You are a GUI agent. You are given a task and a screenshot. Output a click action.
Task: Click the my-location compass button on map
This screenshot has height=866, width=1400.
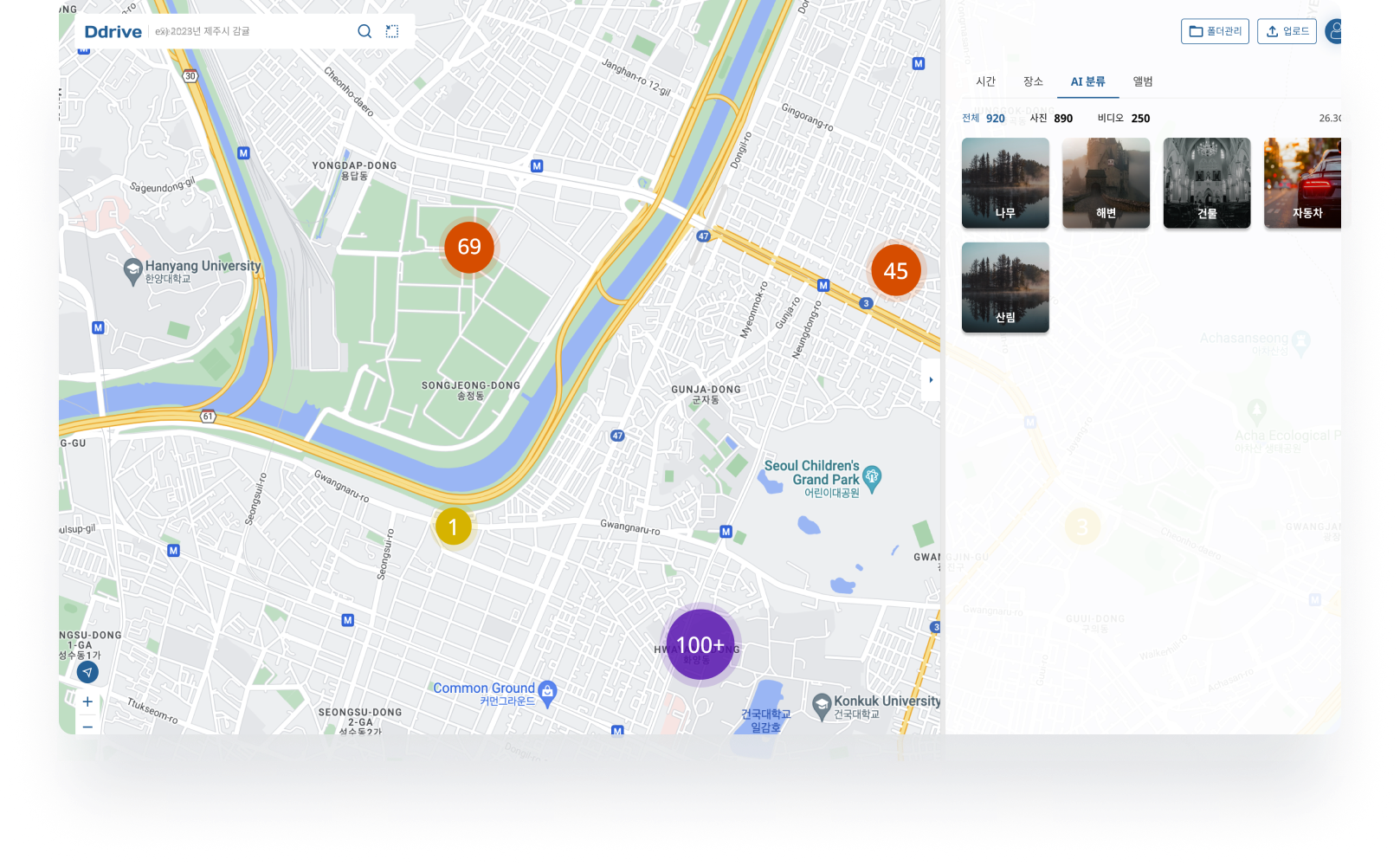87,672
